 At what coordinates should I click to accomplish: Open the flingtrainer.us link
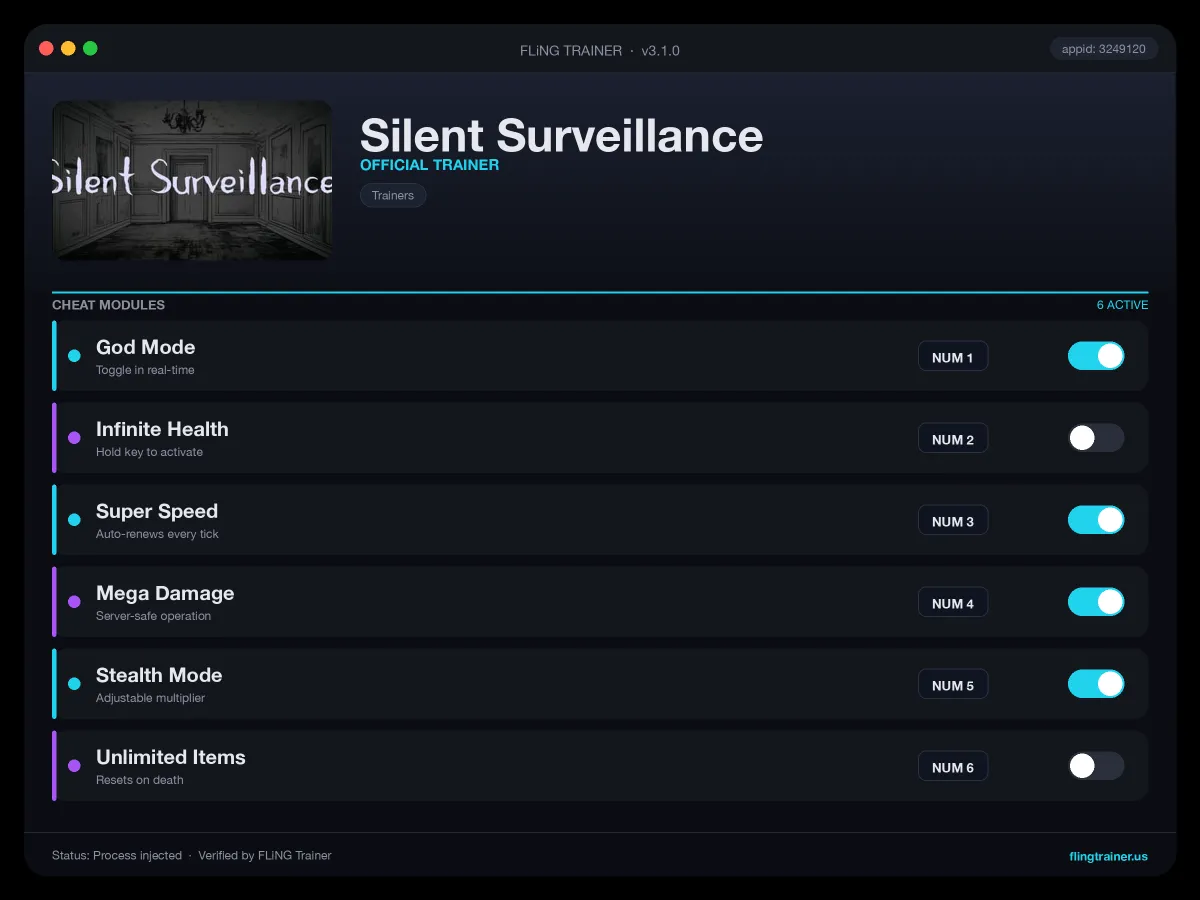[x=1108, y=856]
